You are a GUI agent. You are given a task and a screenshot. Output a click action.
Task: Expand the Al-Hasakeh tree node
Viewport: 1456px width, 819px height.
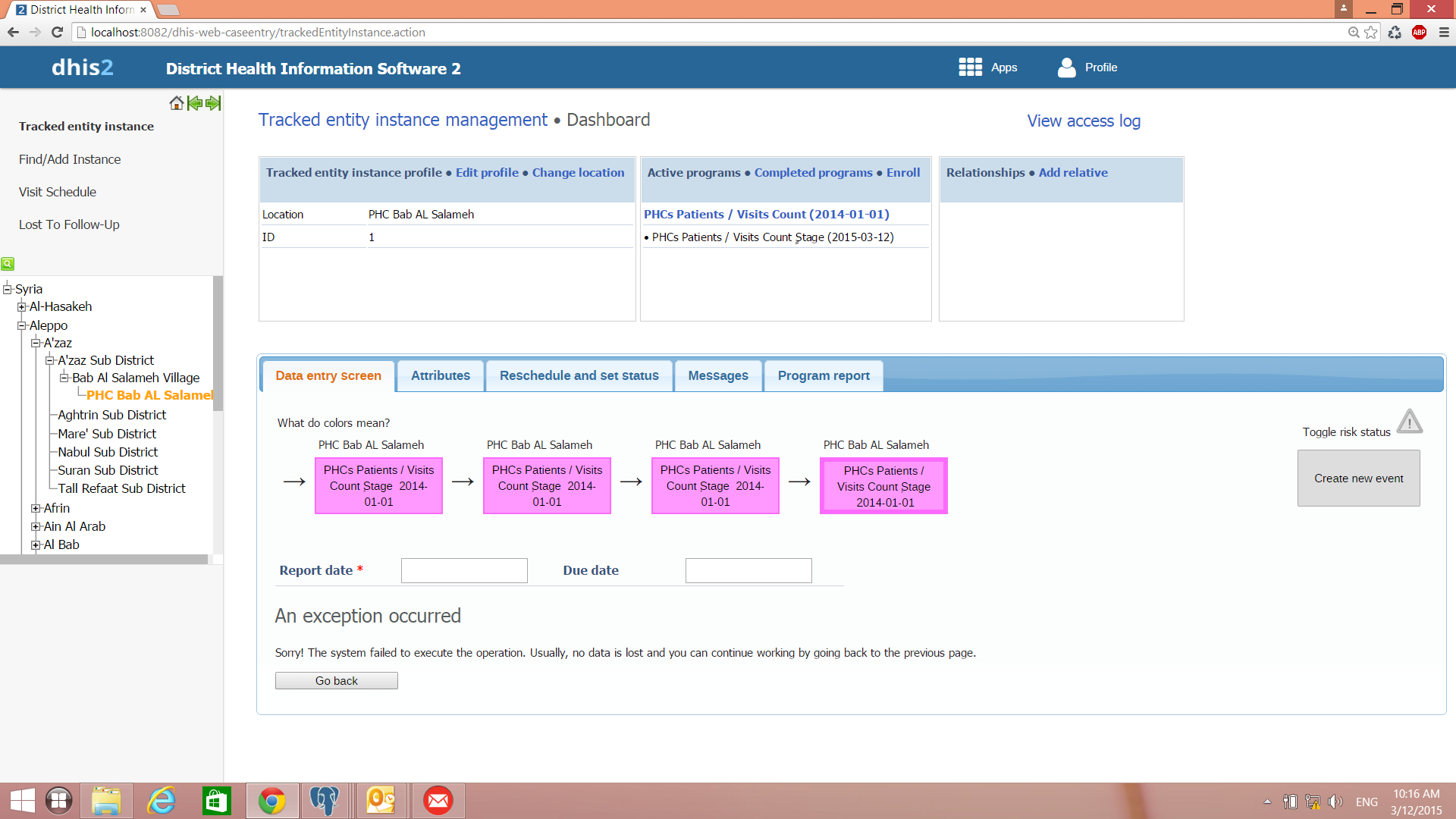pyautogui.click(x=22, y=307)
